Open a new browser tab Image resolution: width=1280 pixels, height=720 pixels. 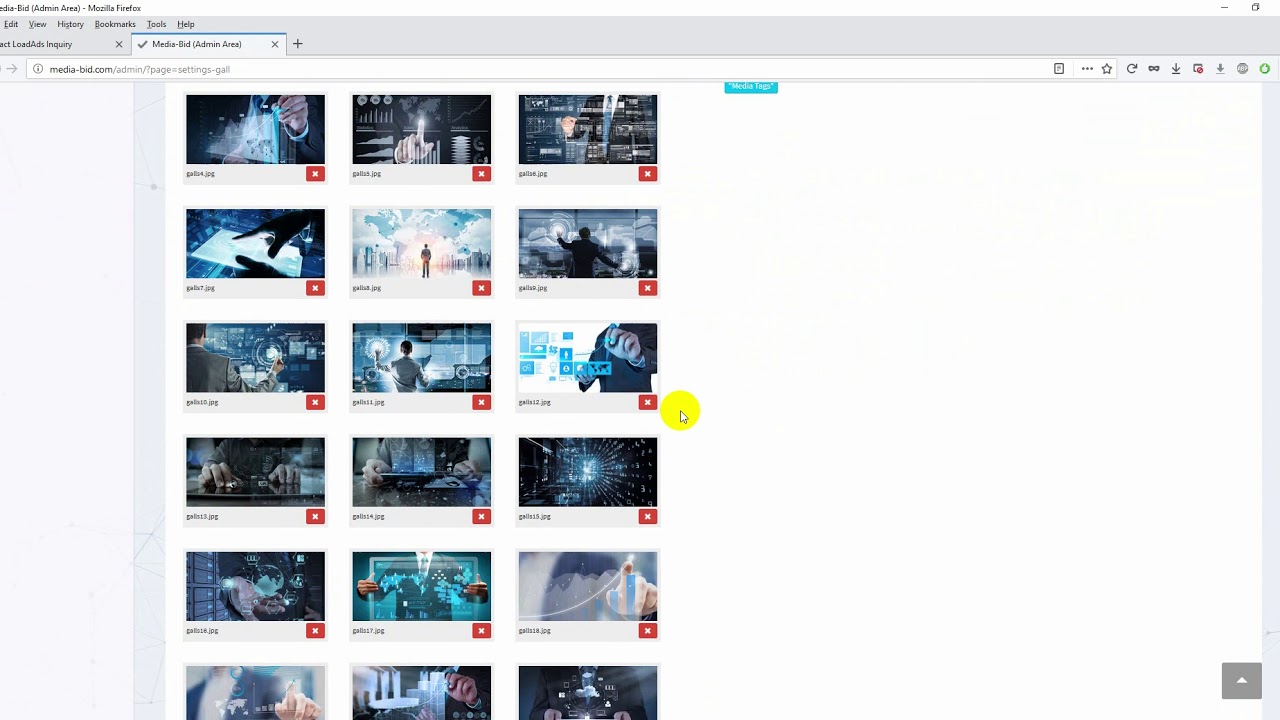click(297, 44)
